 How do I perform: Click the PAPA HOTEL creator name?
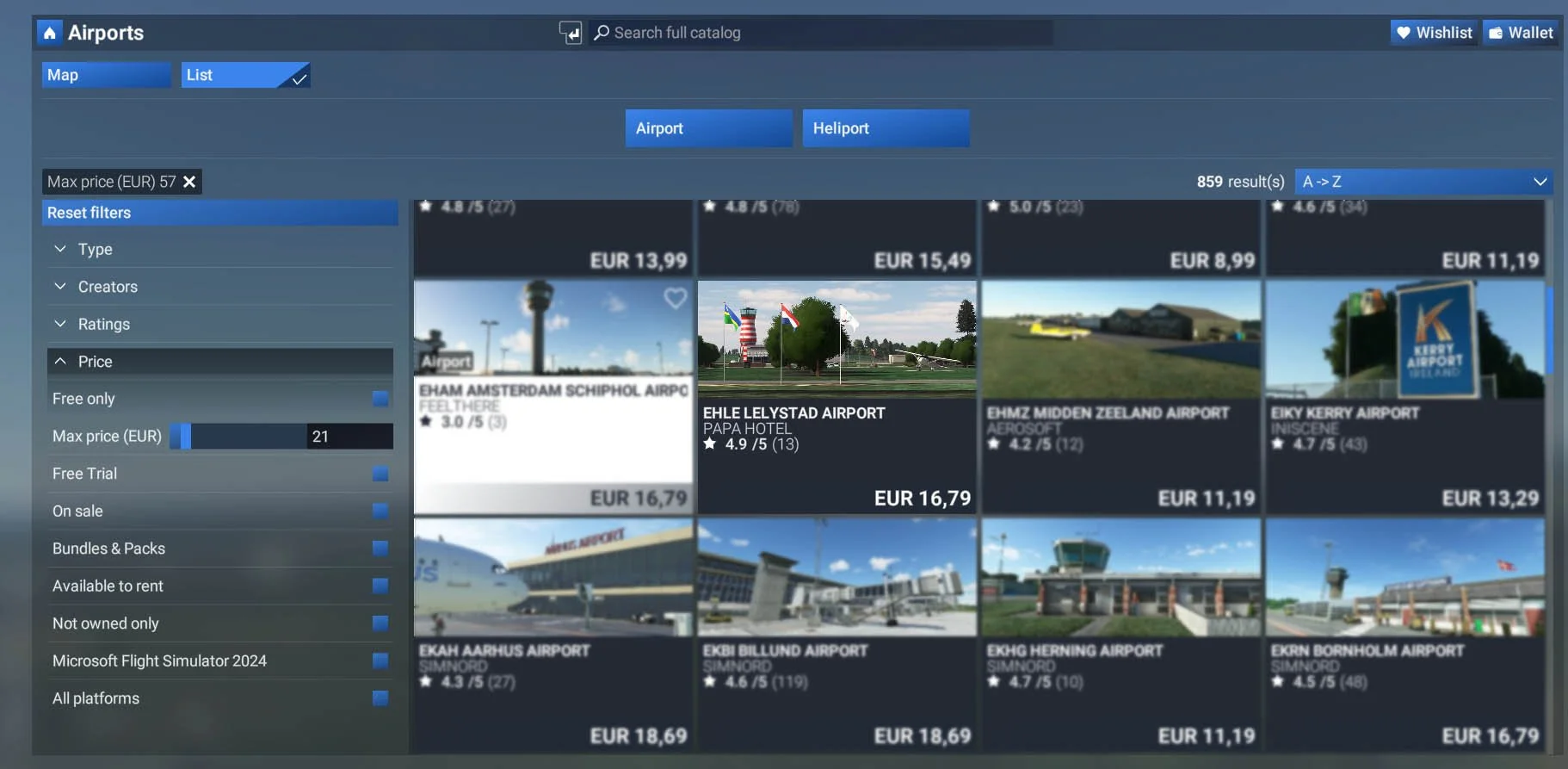point(747,429)
